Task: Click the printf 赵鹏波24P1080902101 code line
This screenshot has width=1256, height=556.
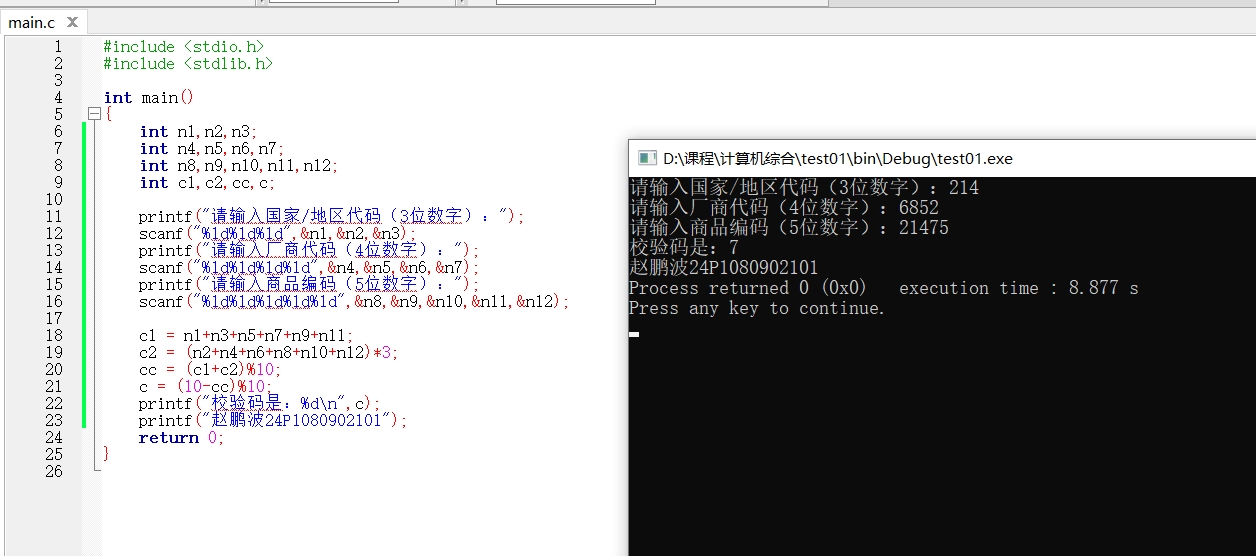Action: (x=273, y=420)
